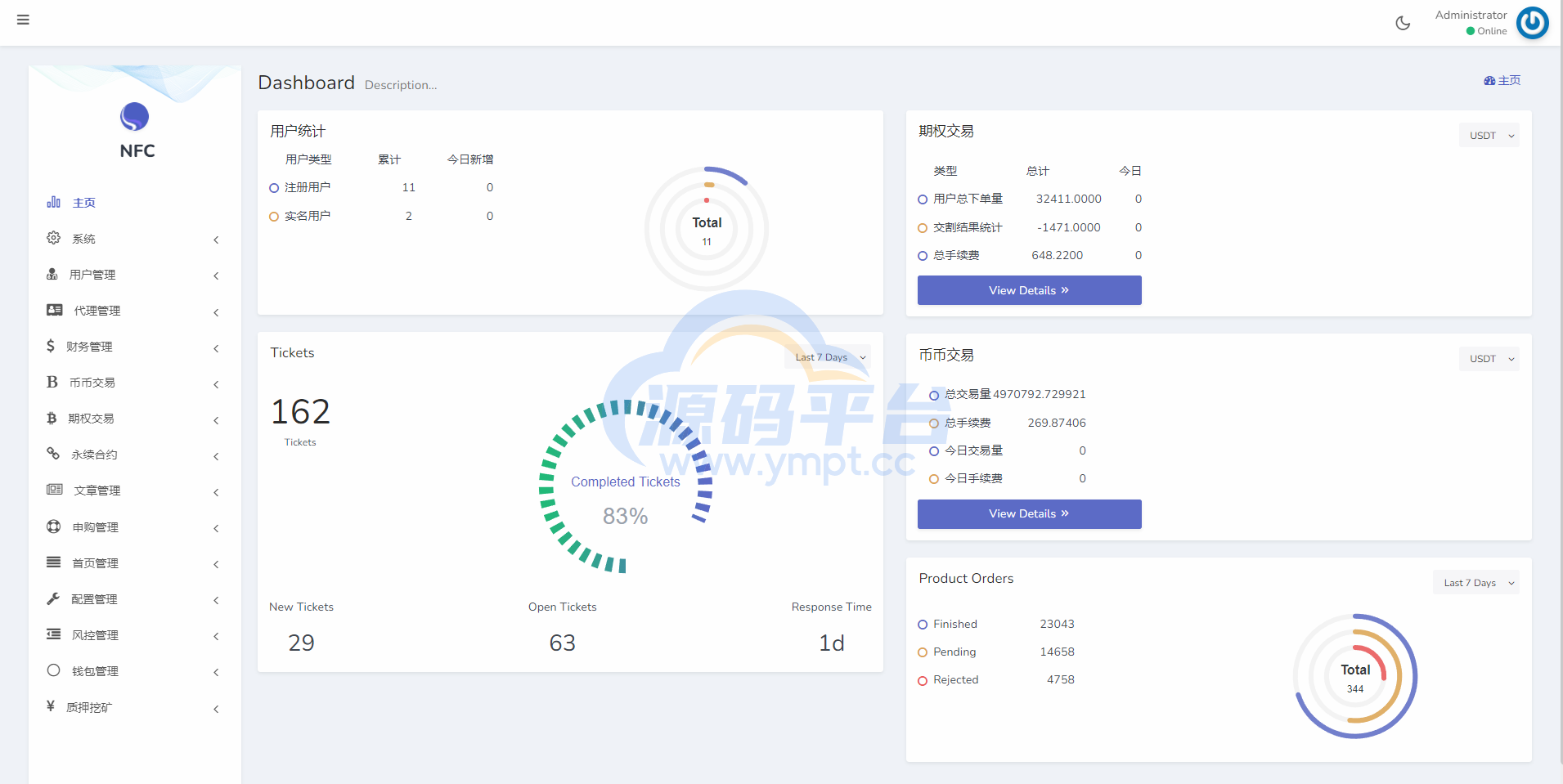Viewport: 1563px width, 784px height.
Task: Click the wrench icon beside 配置管理
Action: click(53, 598)
